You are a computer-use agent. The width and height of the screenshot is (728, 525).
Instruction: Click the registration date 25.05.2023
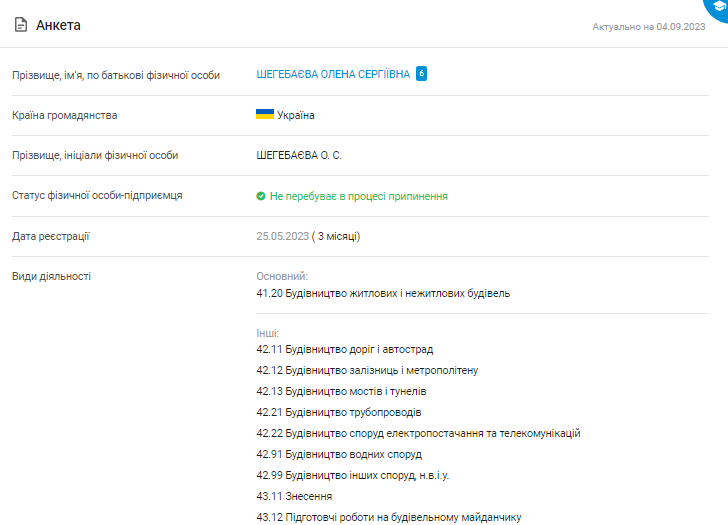(281, 236)
